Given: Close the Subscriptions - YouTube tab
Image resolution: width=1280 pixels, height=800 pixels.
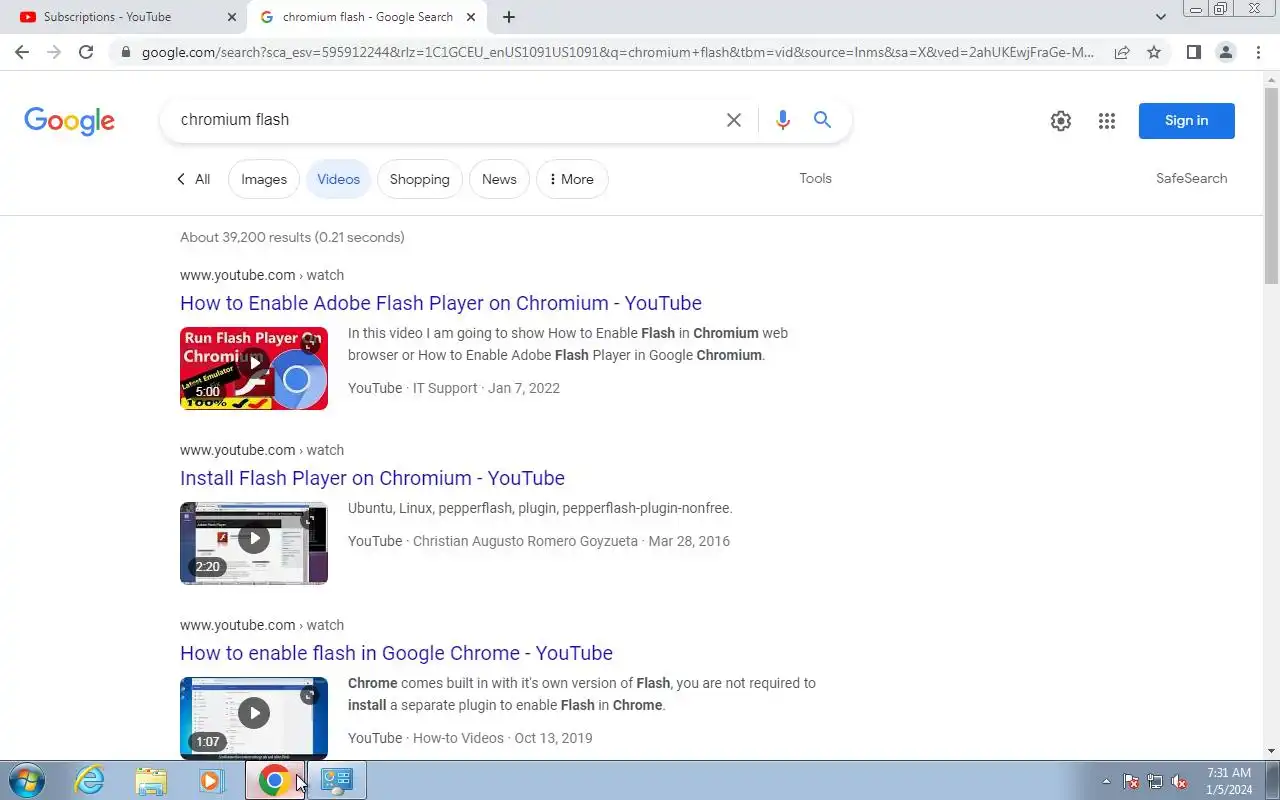Looking at the screenshot, I should (x=232, y=17).
